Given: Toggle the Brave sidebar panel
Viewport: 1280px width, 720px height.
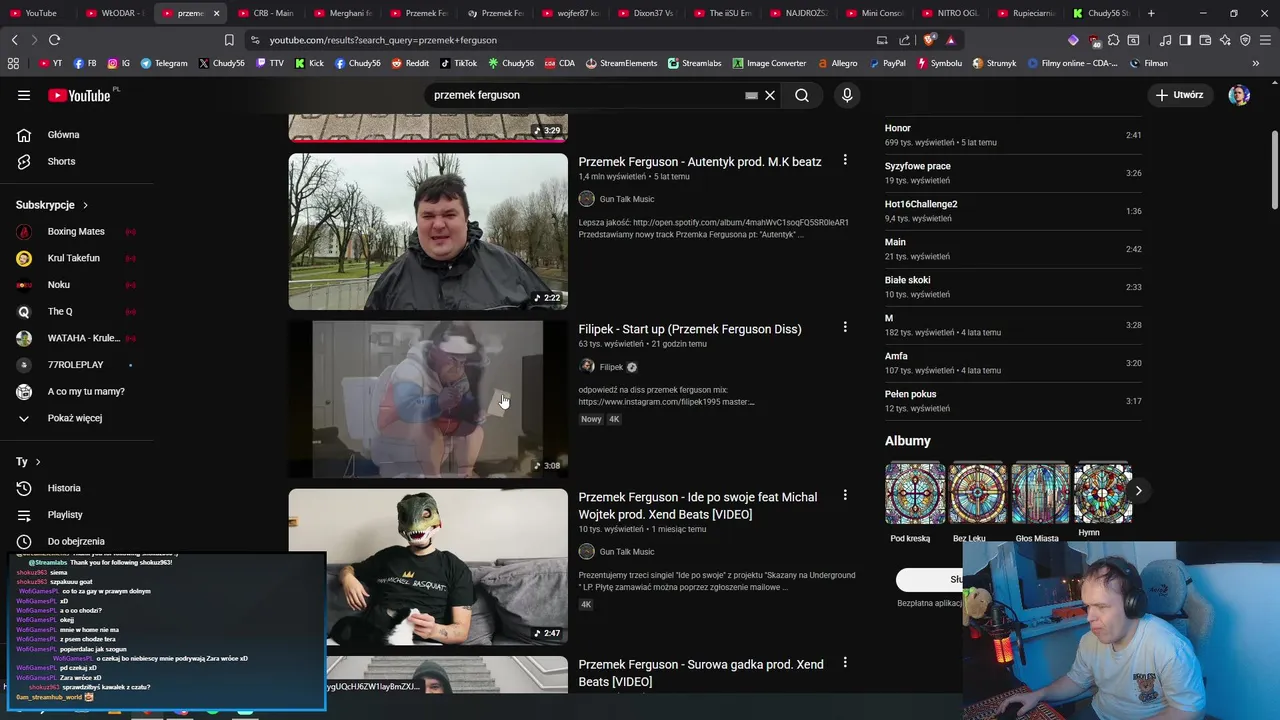Looking at the screenshot, I should pos(1185,40).
